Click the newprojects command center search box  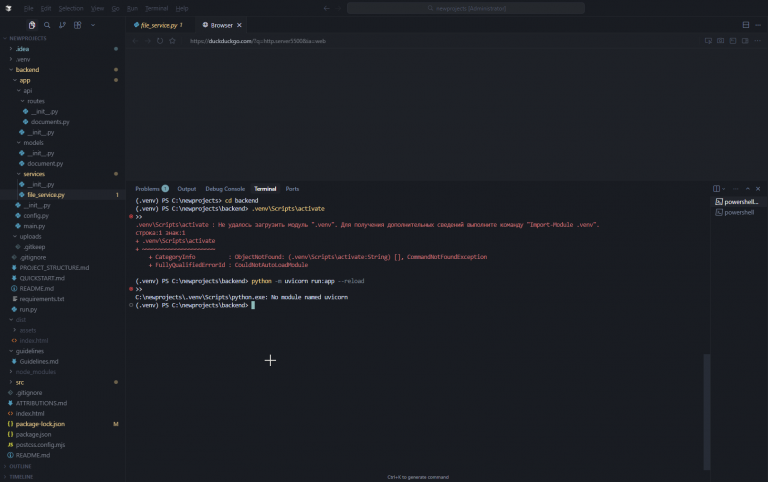coord(466,8)
